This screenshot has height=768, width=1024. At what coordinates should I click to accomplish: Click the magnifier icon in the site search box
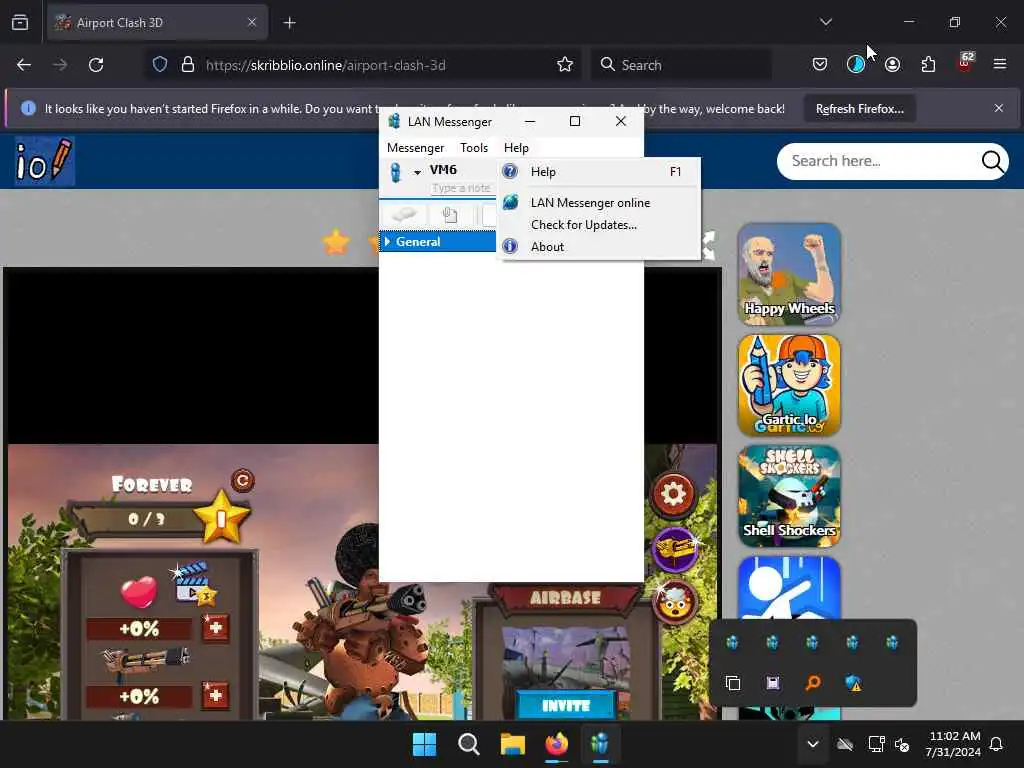coord(992,161)
